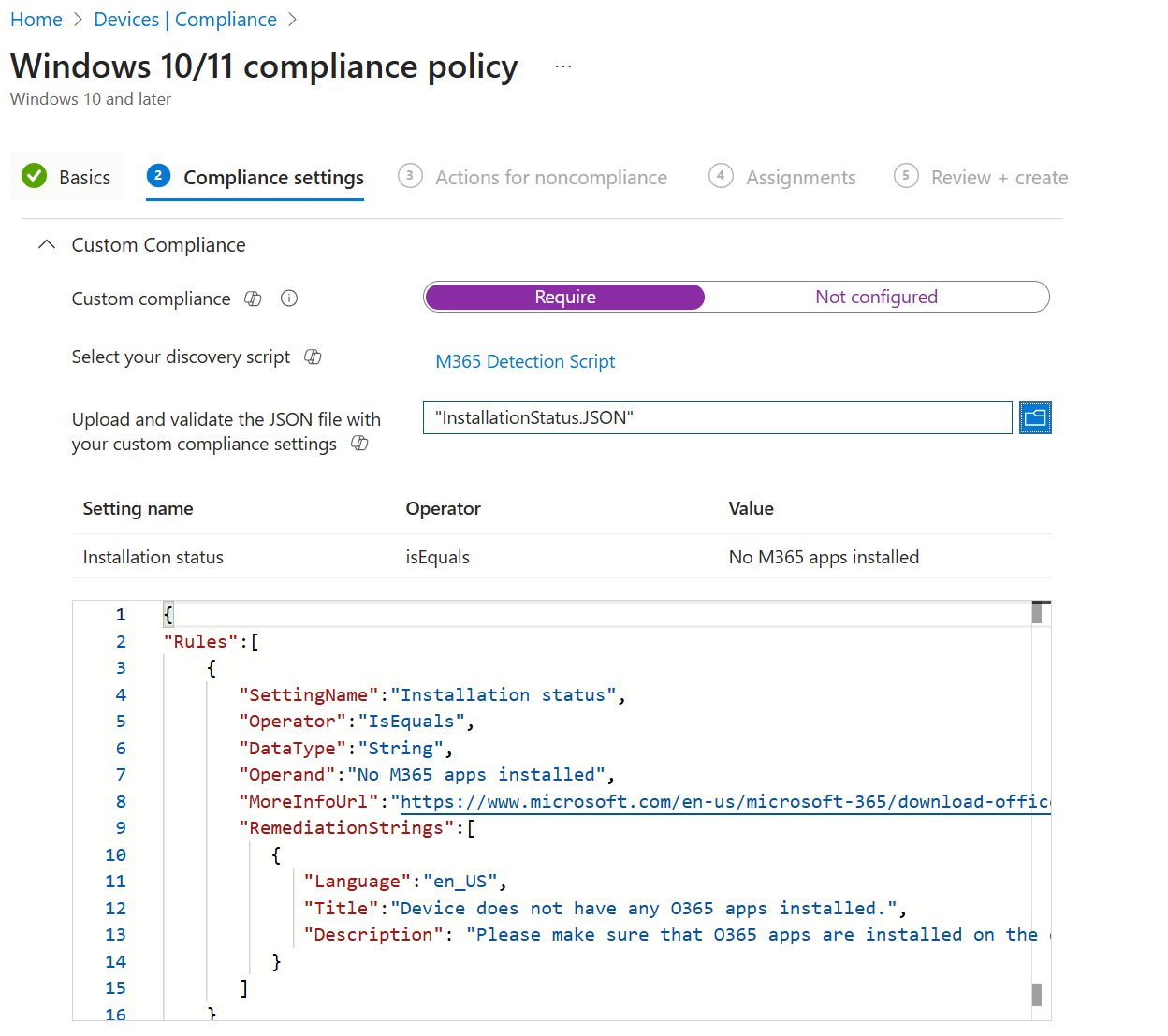Screen dimensions: 1168x1036
Task: Click the "Language":"en_US" line
Action: 405,881
